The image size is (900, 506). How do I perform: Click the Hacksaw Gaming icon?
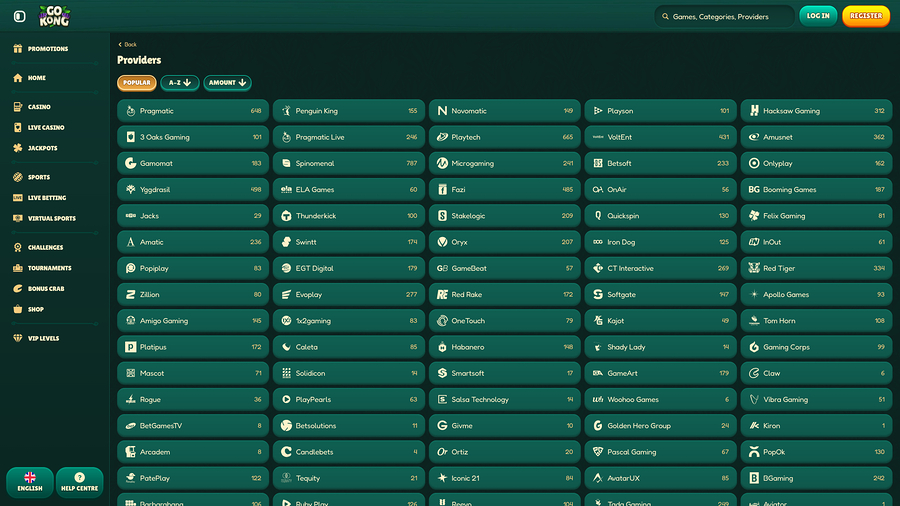[x=754, y=111]
